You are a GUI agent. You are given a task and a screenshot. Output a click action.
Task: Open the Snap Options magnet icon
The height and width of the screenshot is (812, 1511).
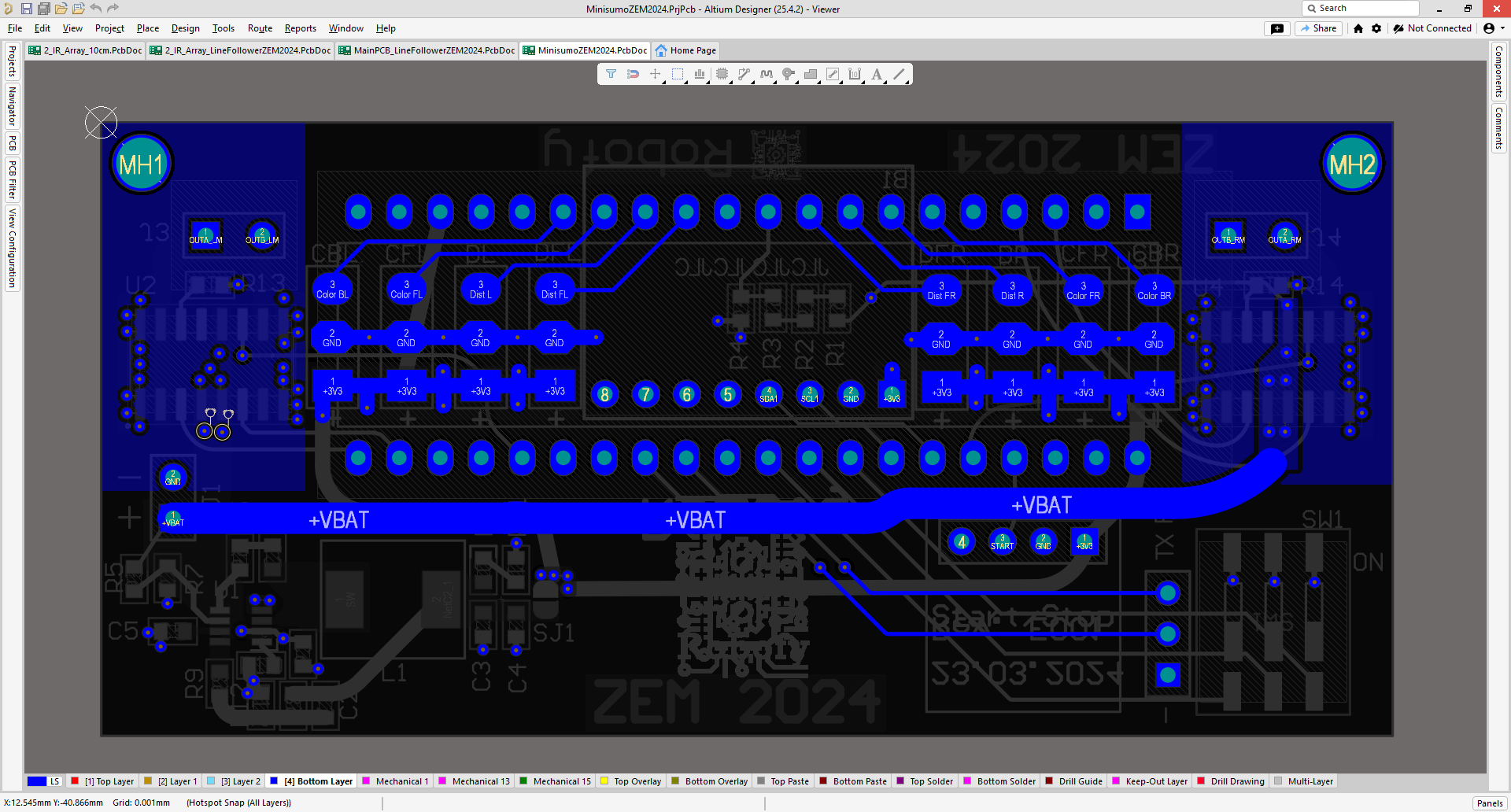(633, 74)
